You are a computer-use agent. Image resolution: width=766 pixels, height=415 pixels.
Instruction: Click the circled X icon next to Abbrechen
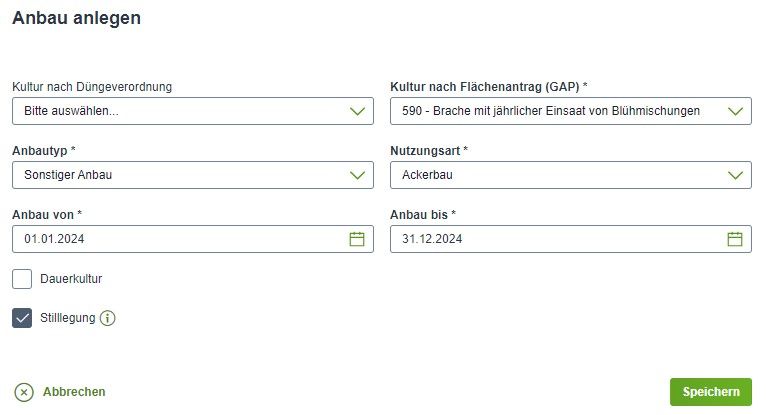tap(24, 392)
